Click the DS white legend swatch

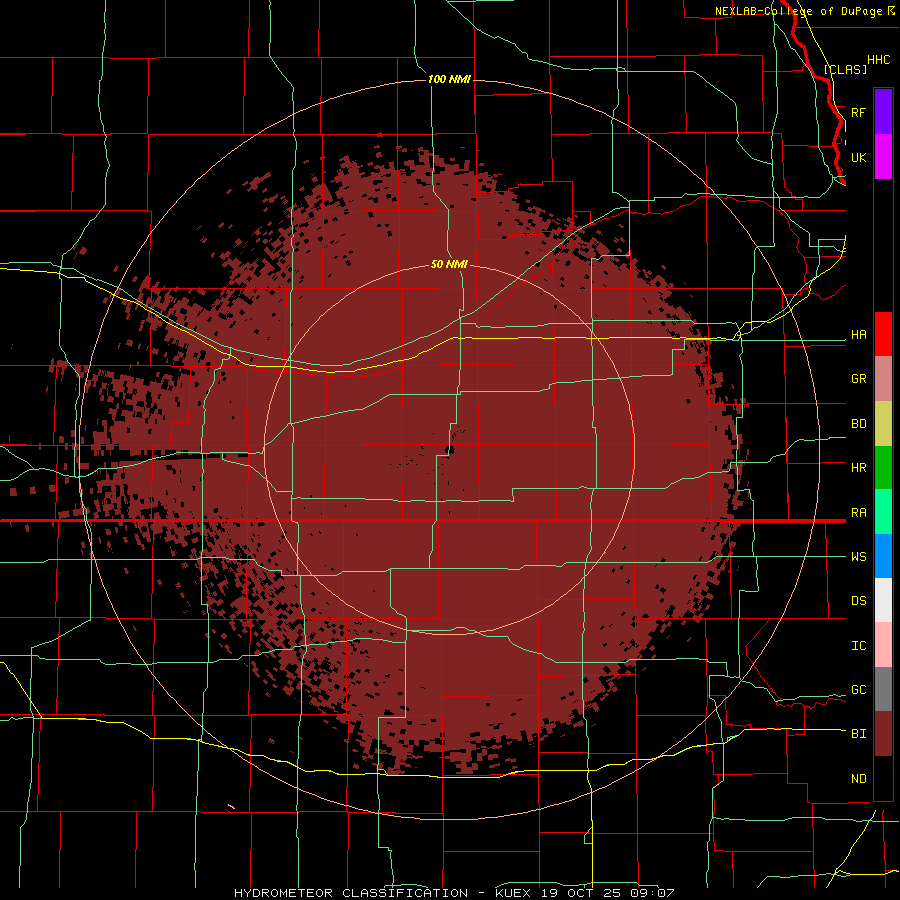pyautogui.click(x=883, y=600)
